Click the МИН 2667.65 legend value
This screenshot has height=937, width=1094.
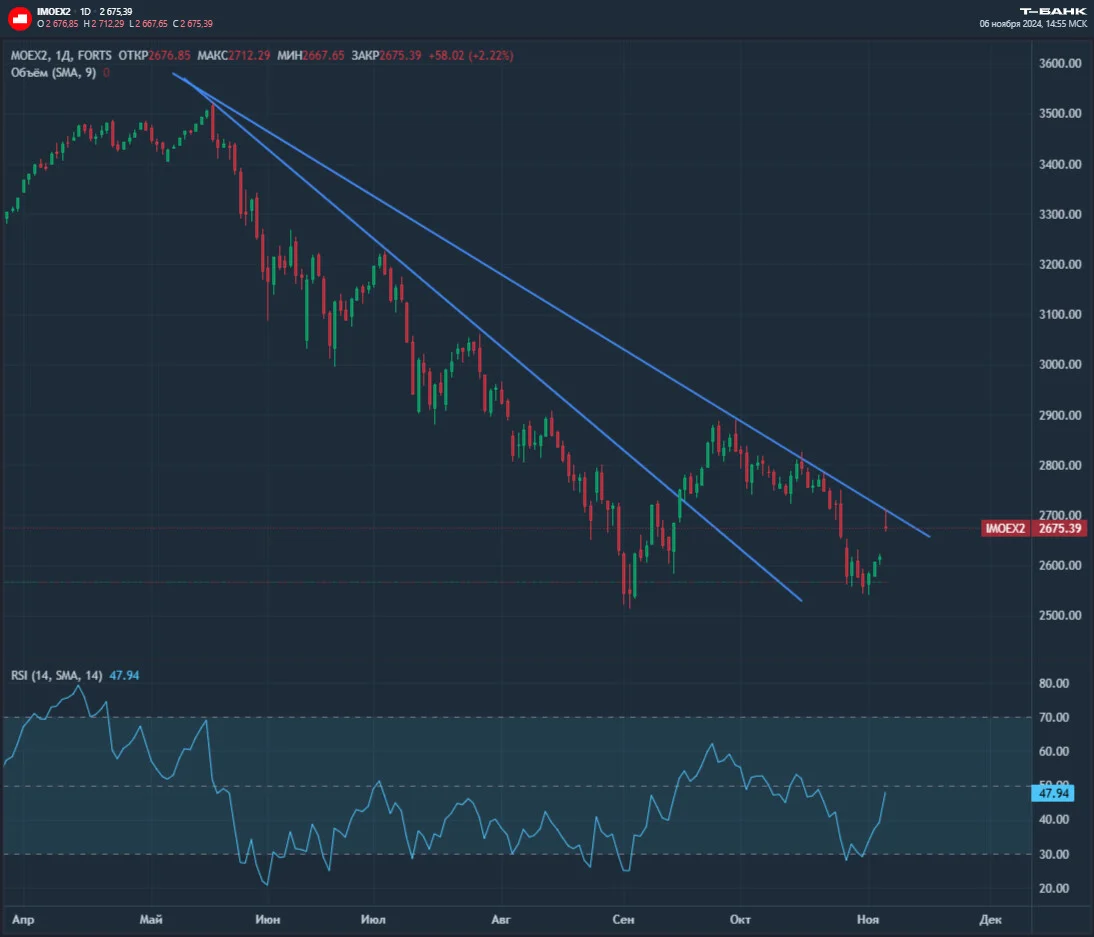310,55
